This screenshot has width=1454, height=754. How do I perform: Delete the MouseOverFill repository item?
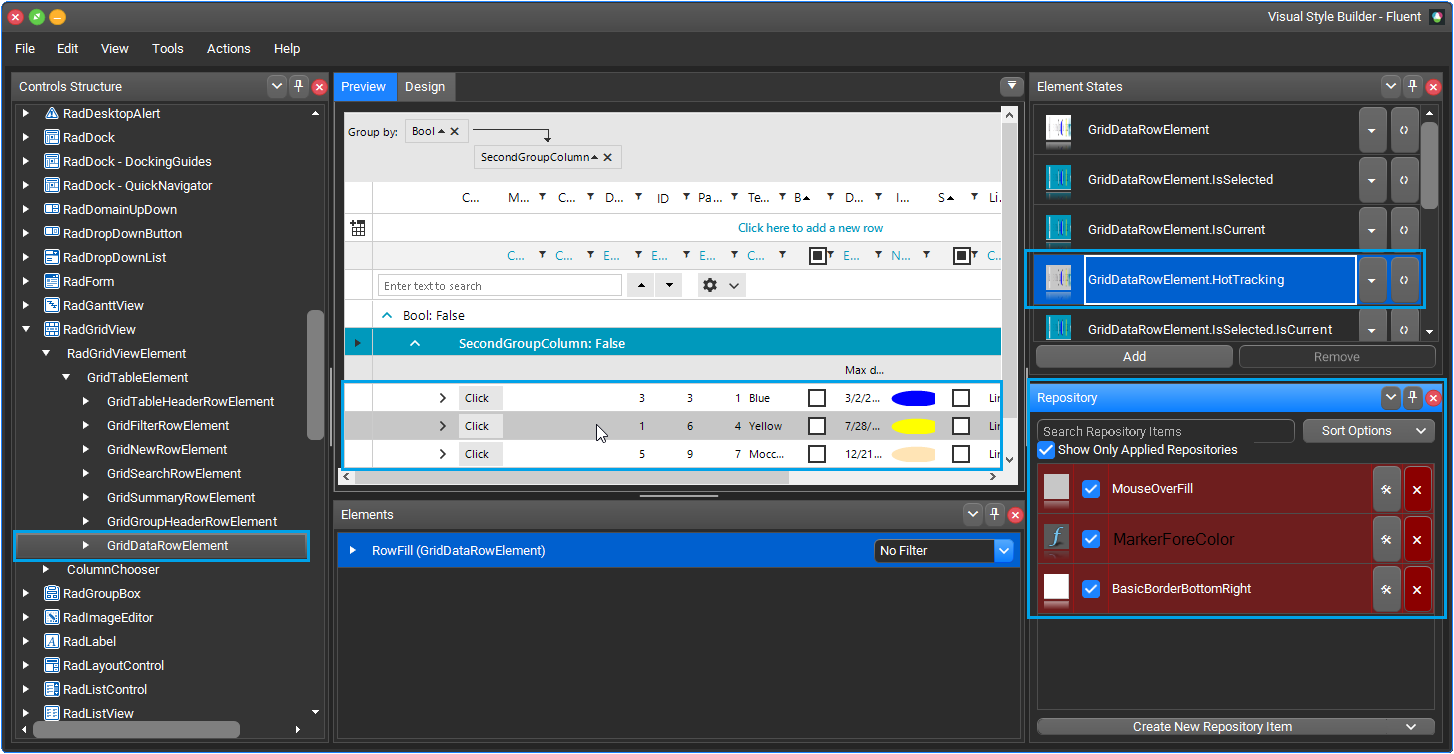point(1417,489)
